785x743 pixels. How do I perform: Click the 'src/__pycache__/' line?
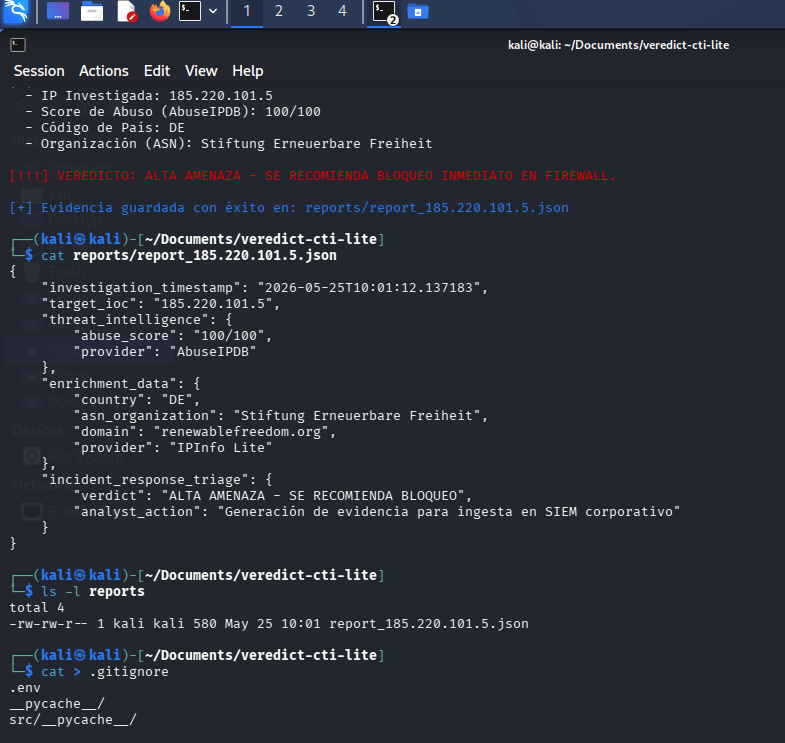tap(73, 719)
